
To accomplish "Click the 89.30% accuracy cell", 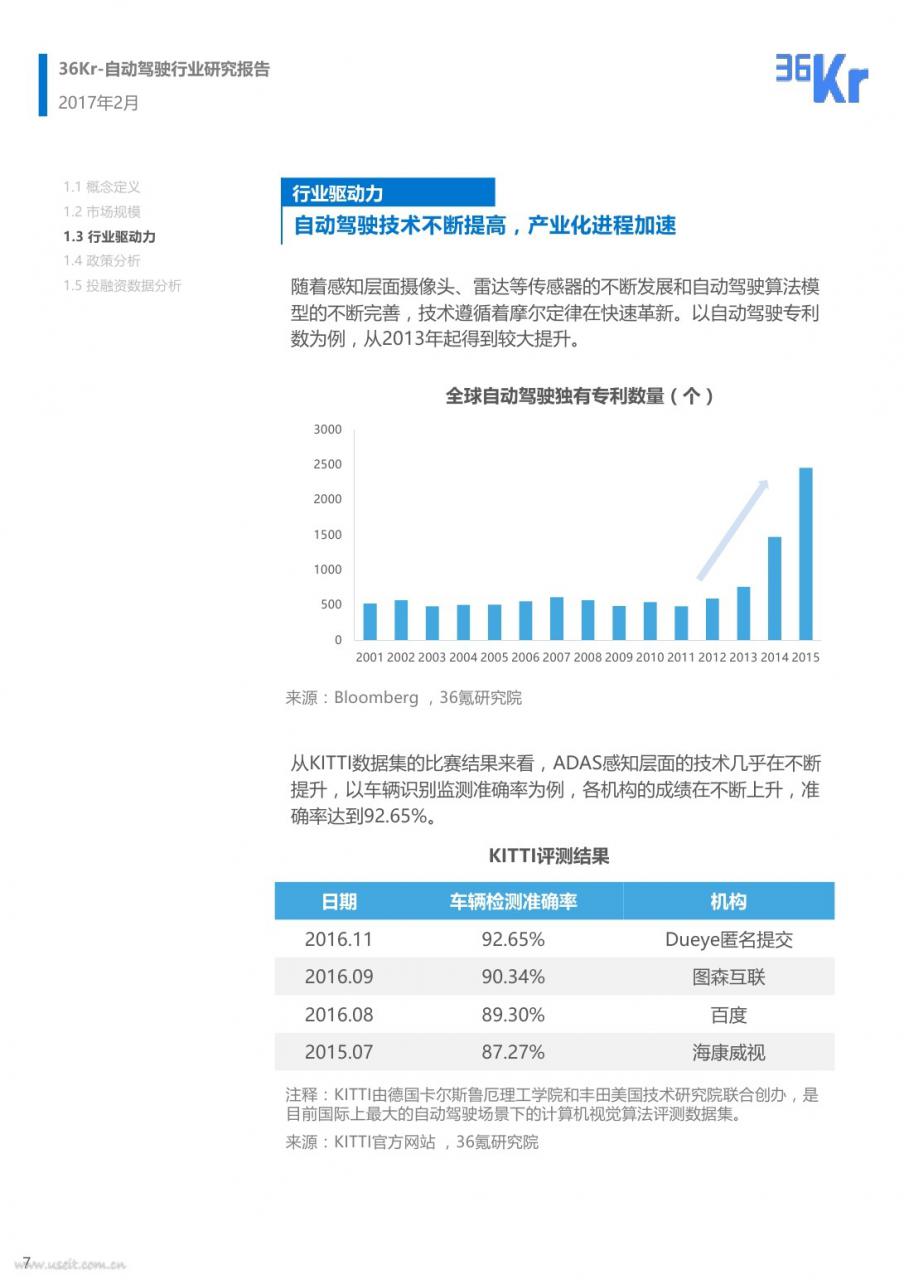I will click(513, 1015).
